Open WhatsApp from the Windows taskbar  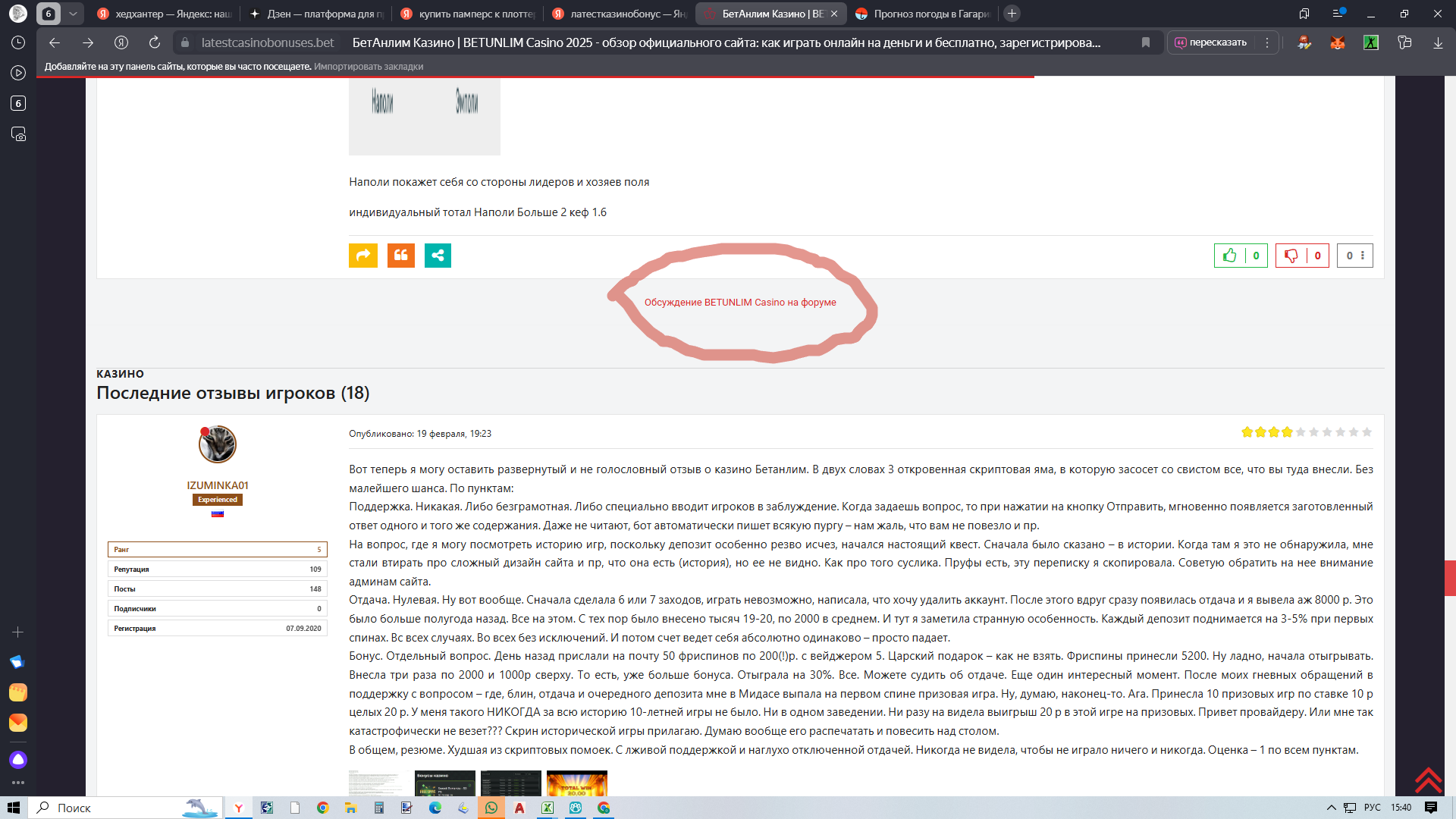point(491,808)
